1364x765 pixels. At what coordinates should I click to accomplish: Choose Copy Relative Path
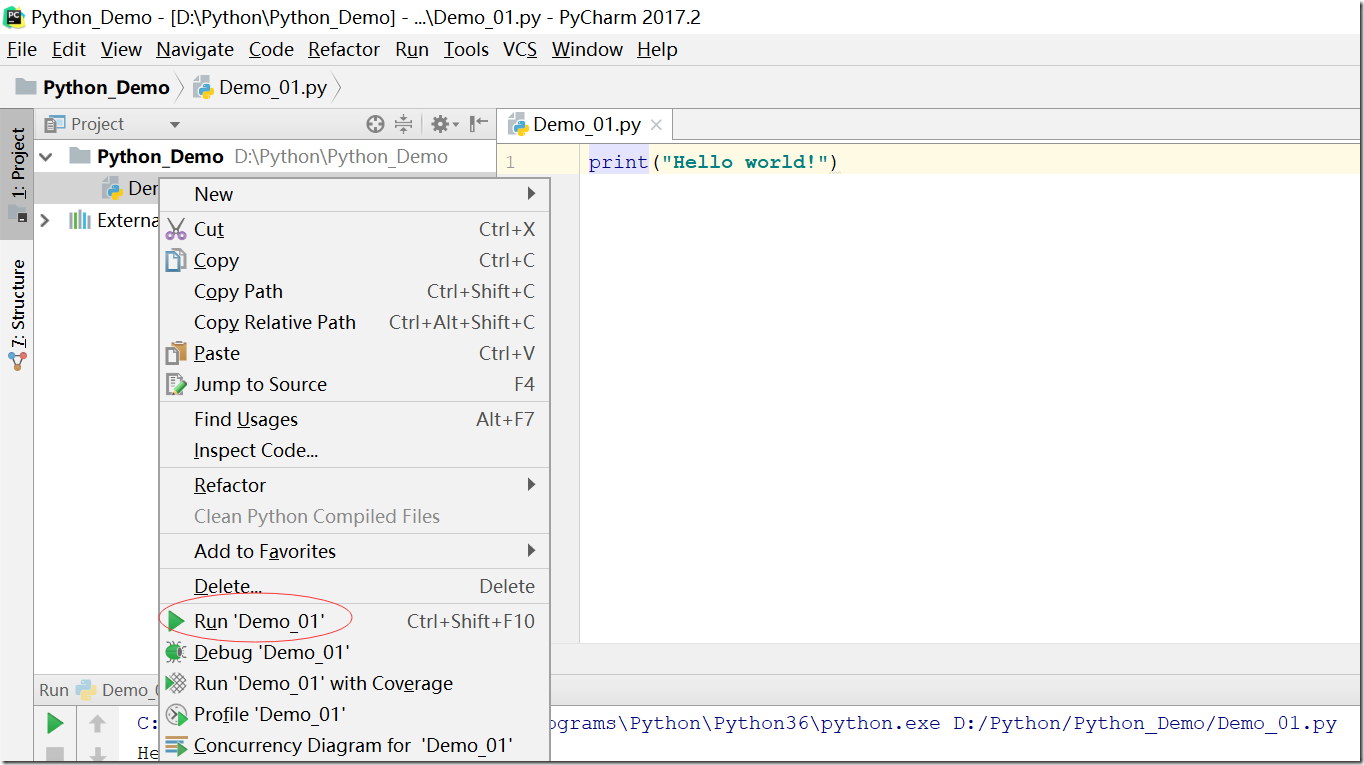(x=355, y=322)
